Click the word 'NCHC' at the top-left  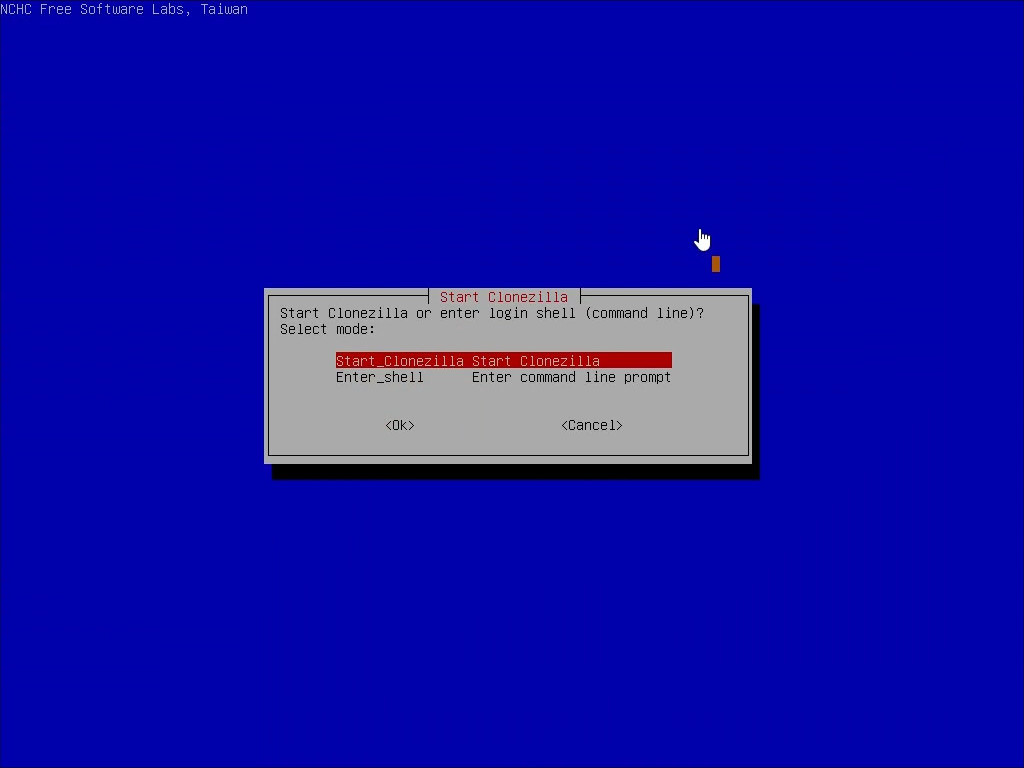[16, 9]
